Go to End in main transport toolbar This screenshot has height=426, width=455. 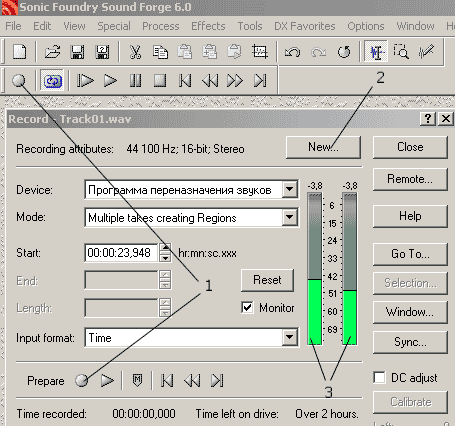point(260,81)
